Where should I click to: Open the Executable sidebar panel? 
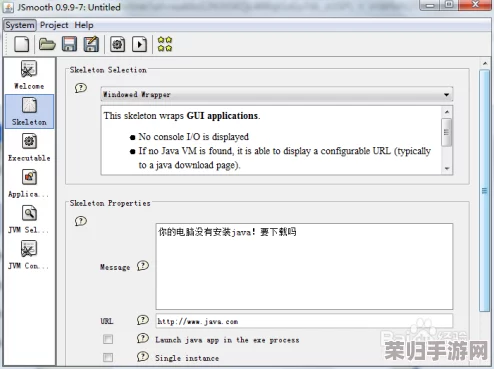(29, 147)
